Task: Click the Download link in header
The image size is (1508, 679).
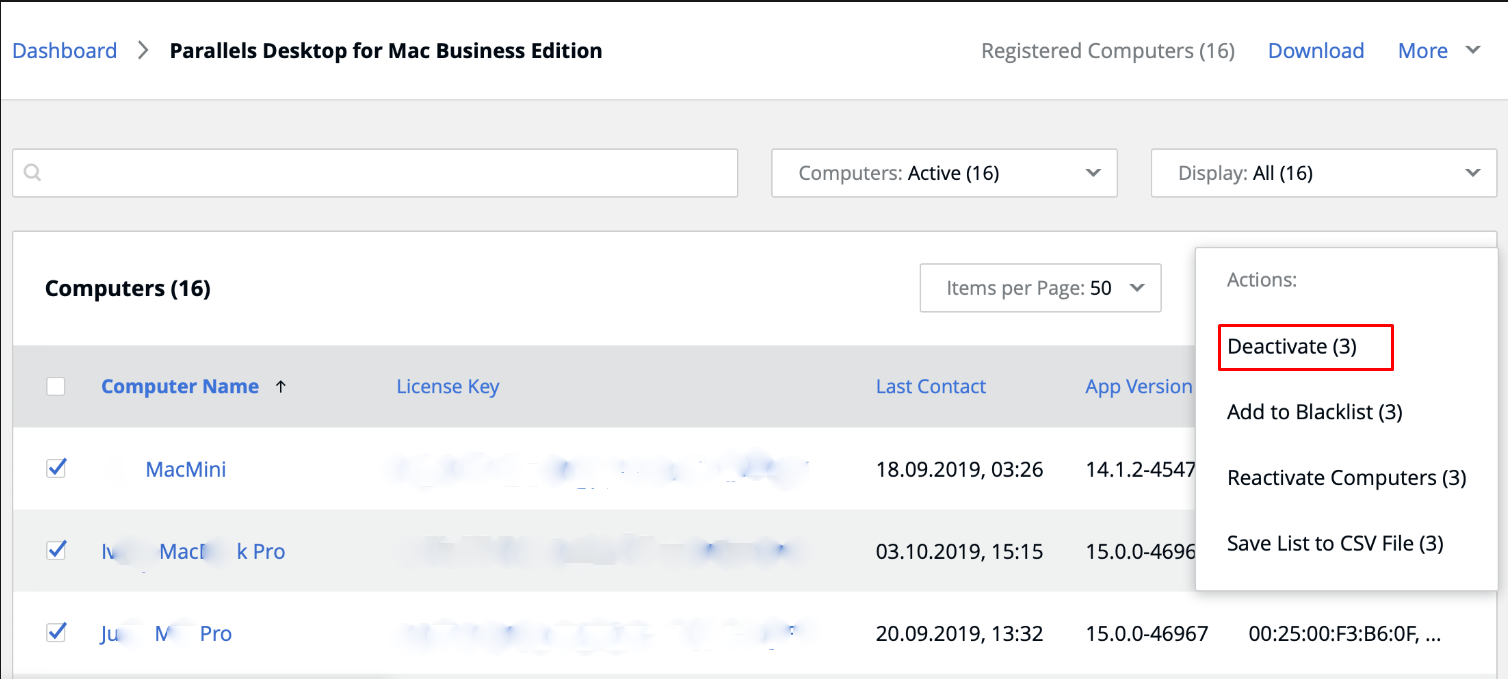Action: click(x=1315, y=51)
